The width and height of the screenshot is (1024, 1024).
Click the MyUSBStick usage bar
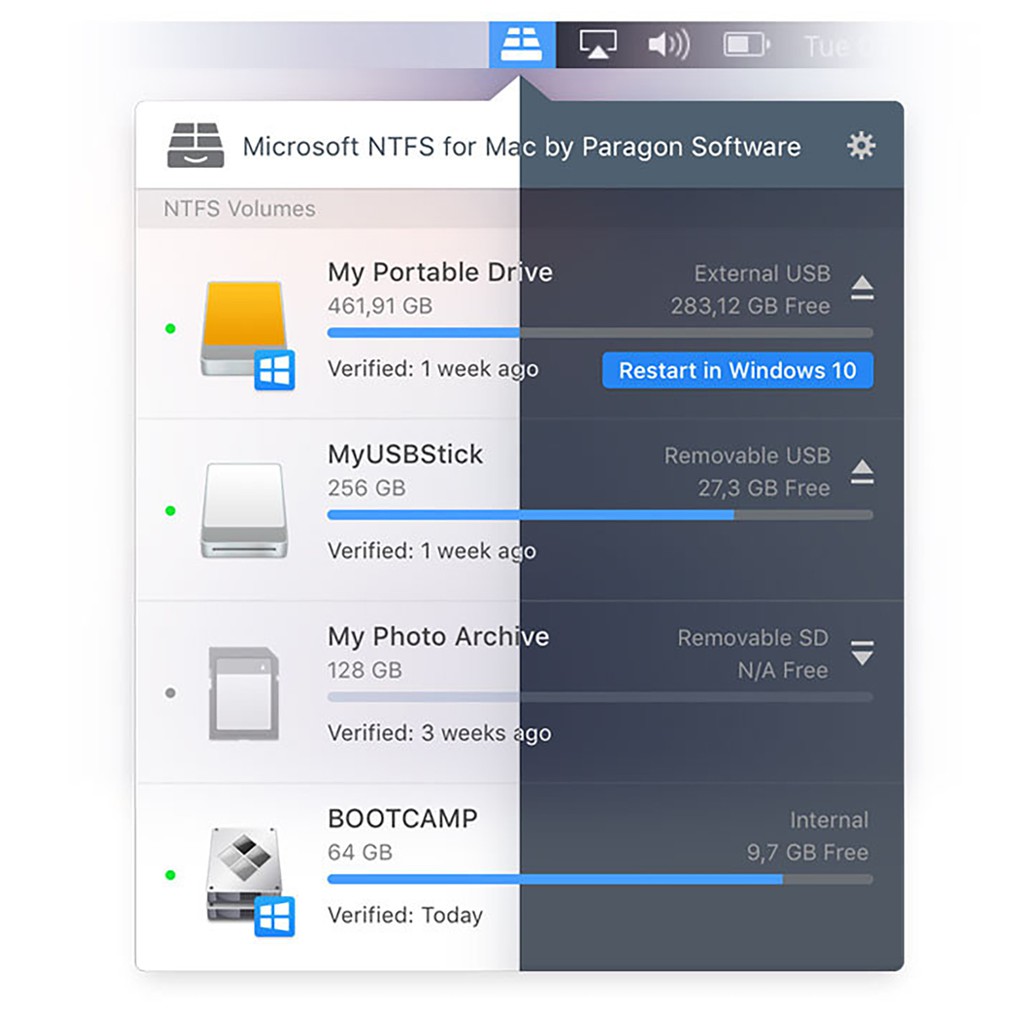pyautogui.click(x=600, y=515)
